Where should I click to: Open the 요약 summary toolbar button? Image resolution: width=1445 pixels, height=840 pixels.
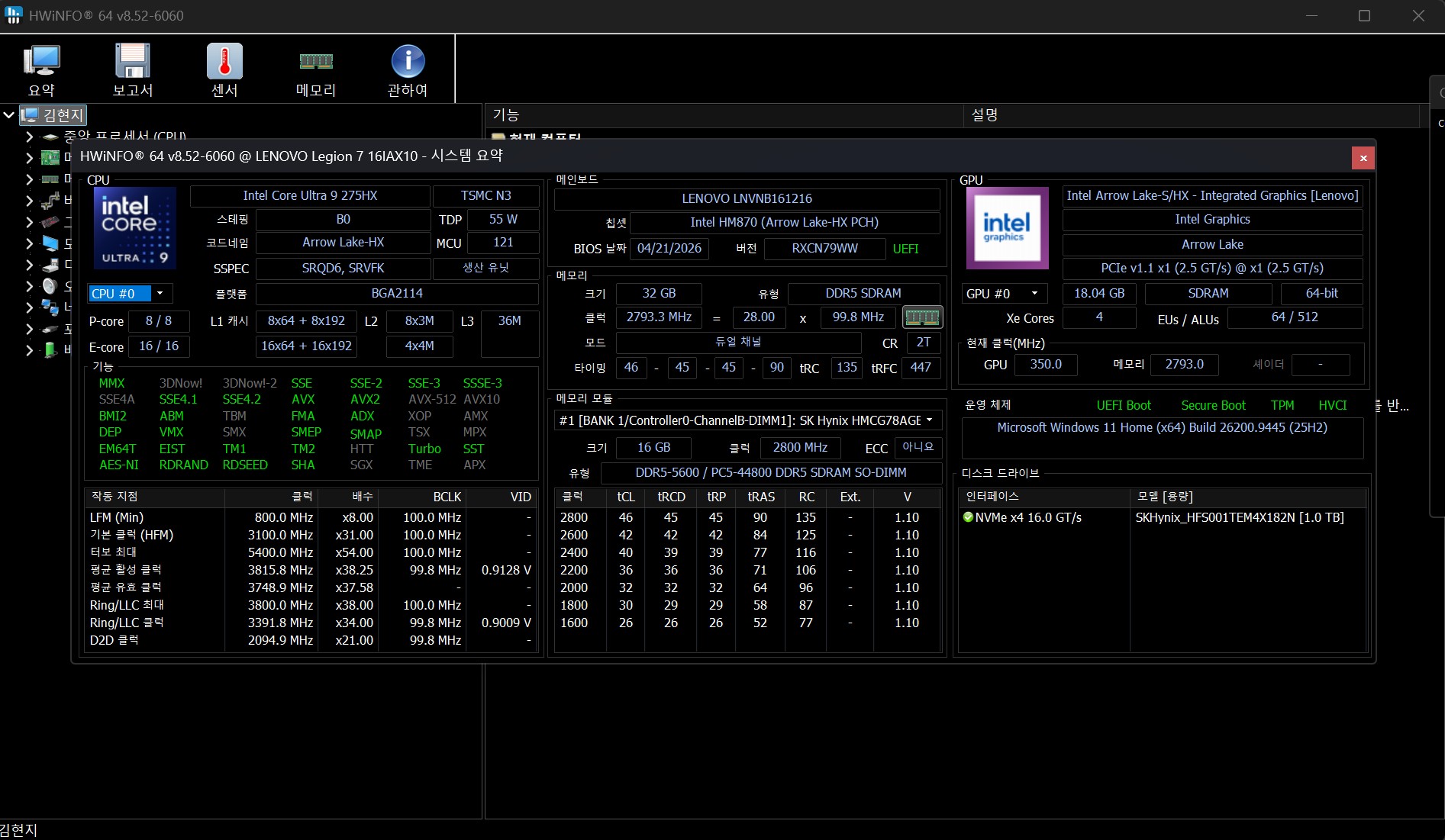[x=42, y=70]
